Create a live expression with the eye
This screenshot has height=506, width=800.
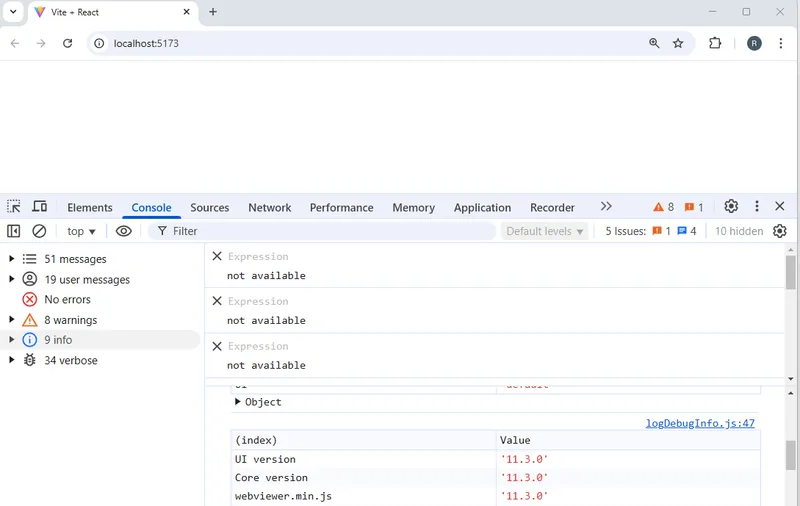tap(123, 231)
